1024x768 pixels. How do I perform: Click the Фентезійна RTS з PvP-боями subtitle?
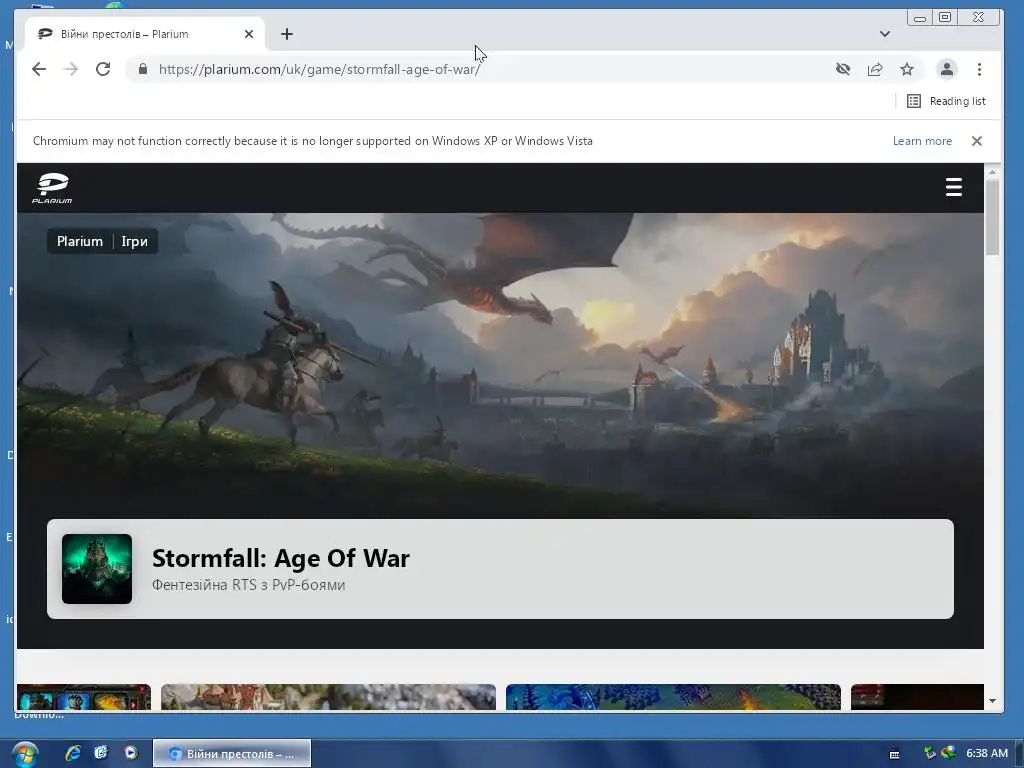248,585
